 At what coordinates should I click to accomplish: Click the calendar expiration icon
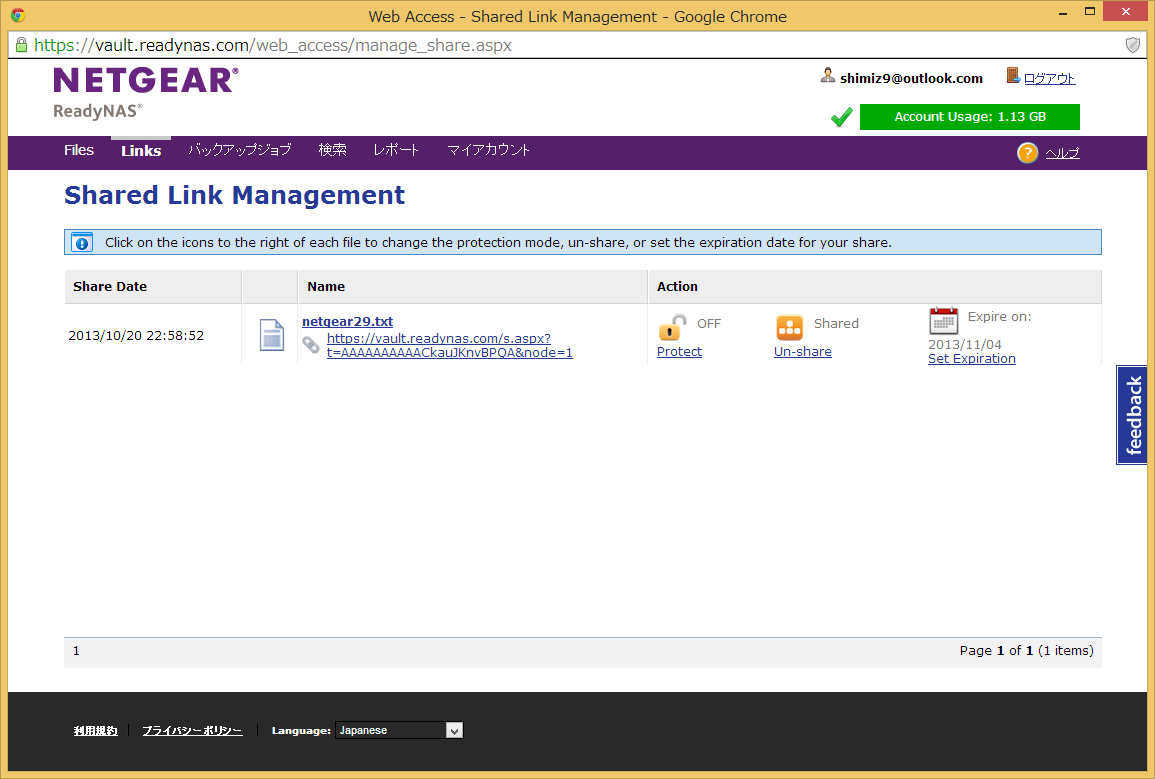point(943,321)
